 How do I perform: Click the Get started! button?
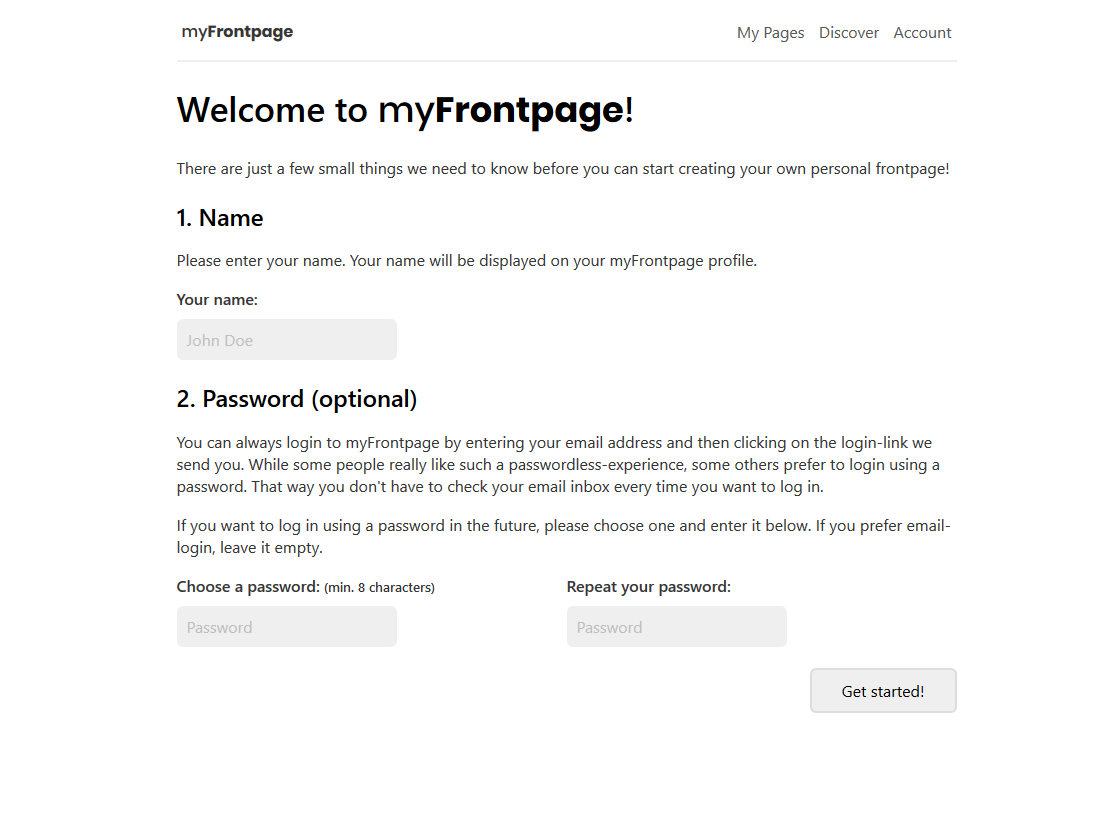(x=883, y=691)
